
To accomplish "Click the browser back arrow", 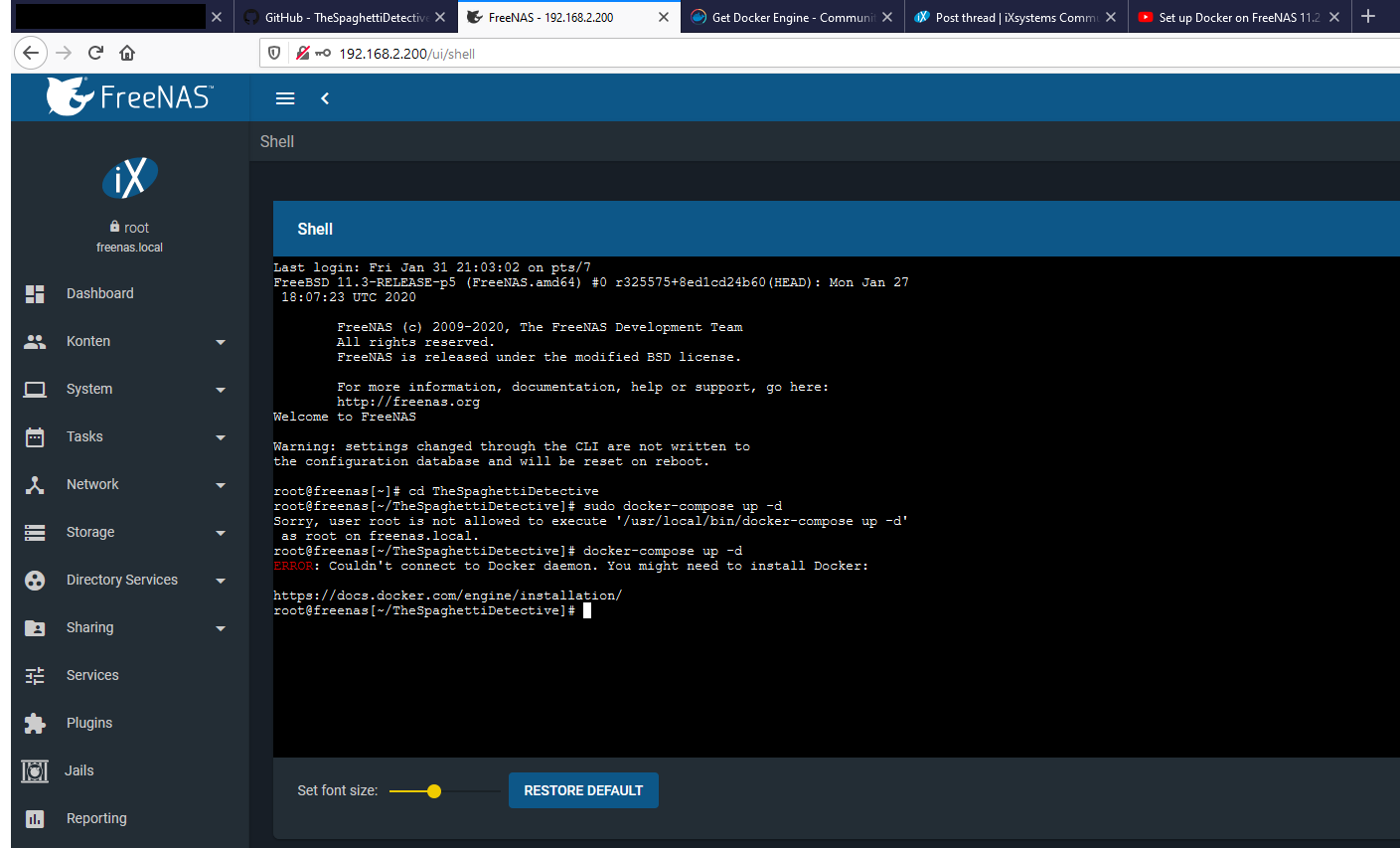I will click(32, 53).
